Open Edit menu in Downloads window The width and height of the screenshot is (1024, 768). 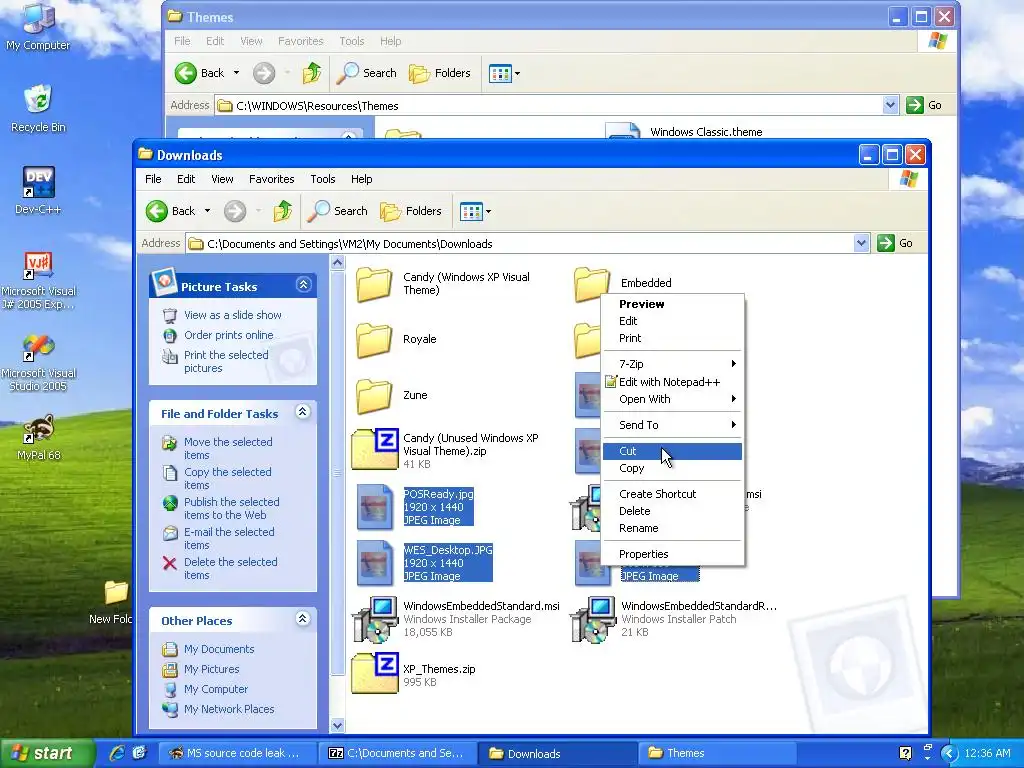185,179
